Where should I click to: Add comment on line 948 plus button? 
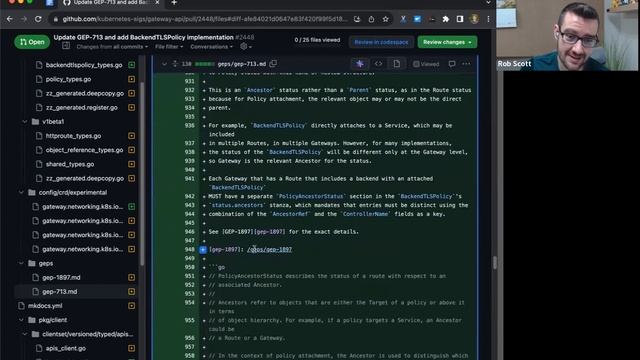click(x=203, y=249)
